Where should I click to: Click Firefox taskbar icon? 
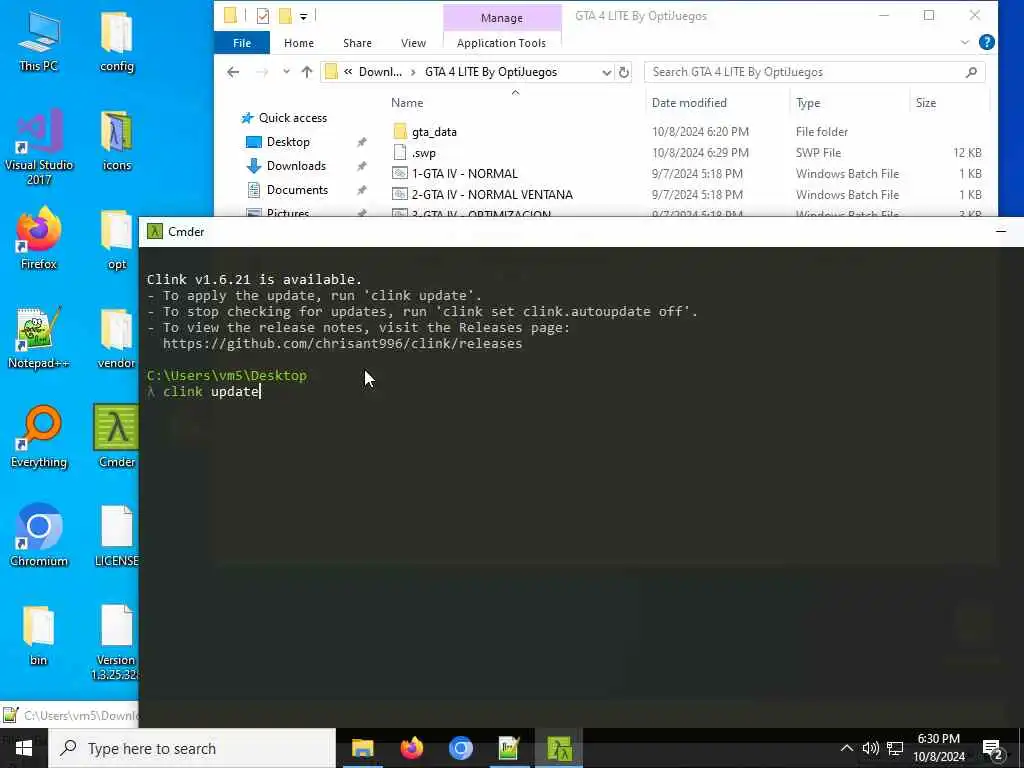click(x=411, y=748)
